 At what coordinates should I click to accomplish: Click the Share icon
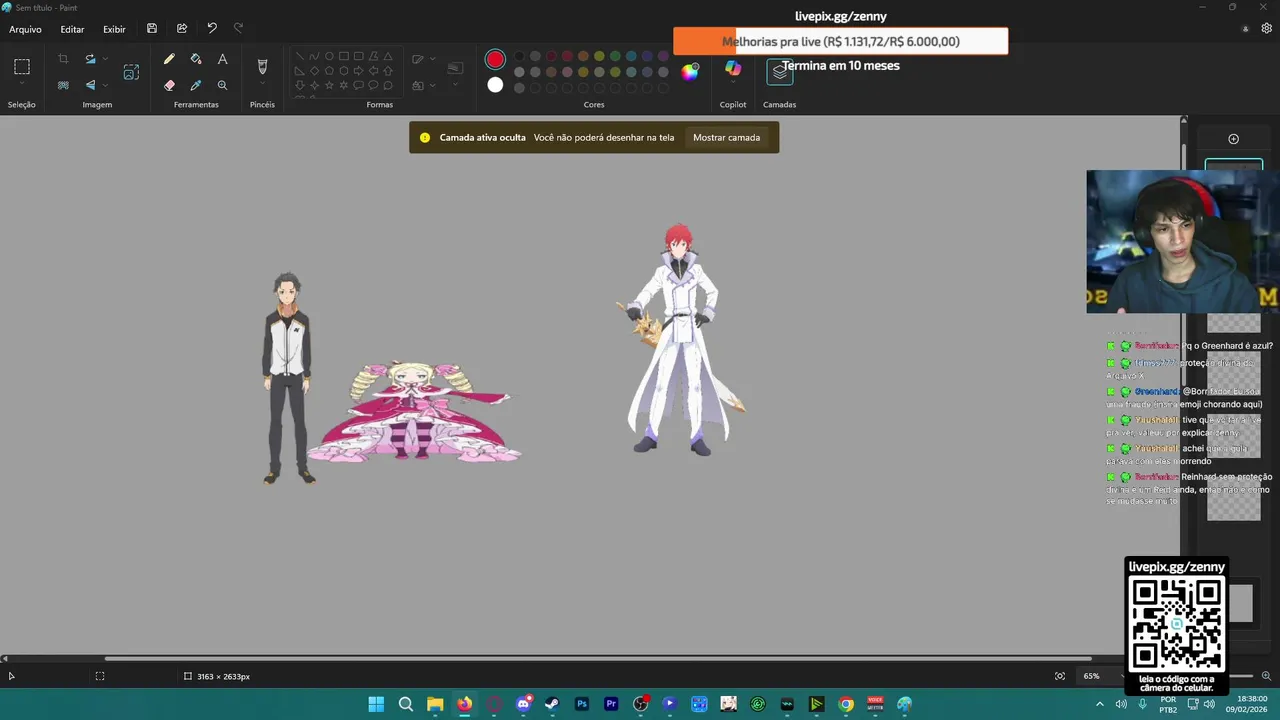182,29
